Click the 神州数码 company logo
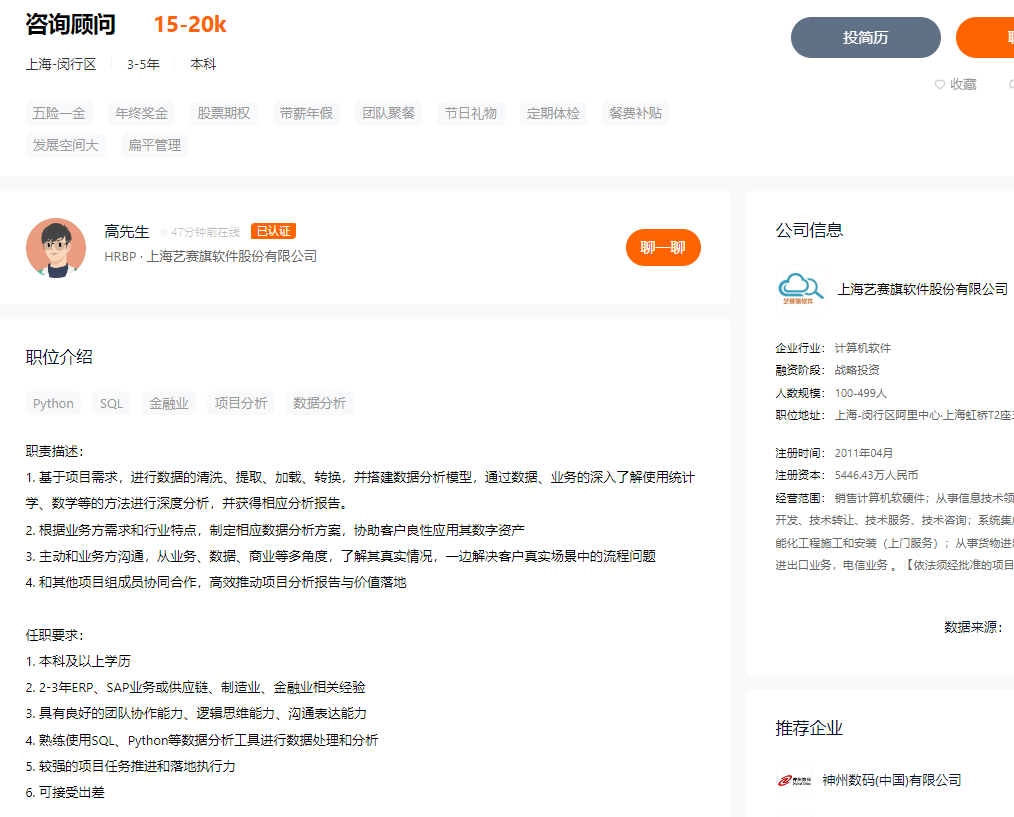This screenshot has height=817, width=1014. [795, 780]
